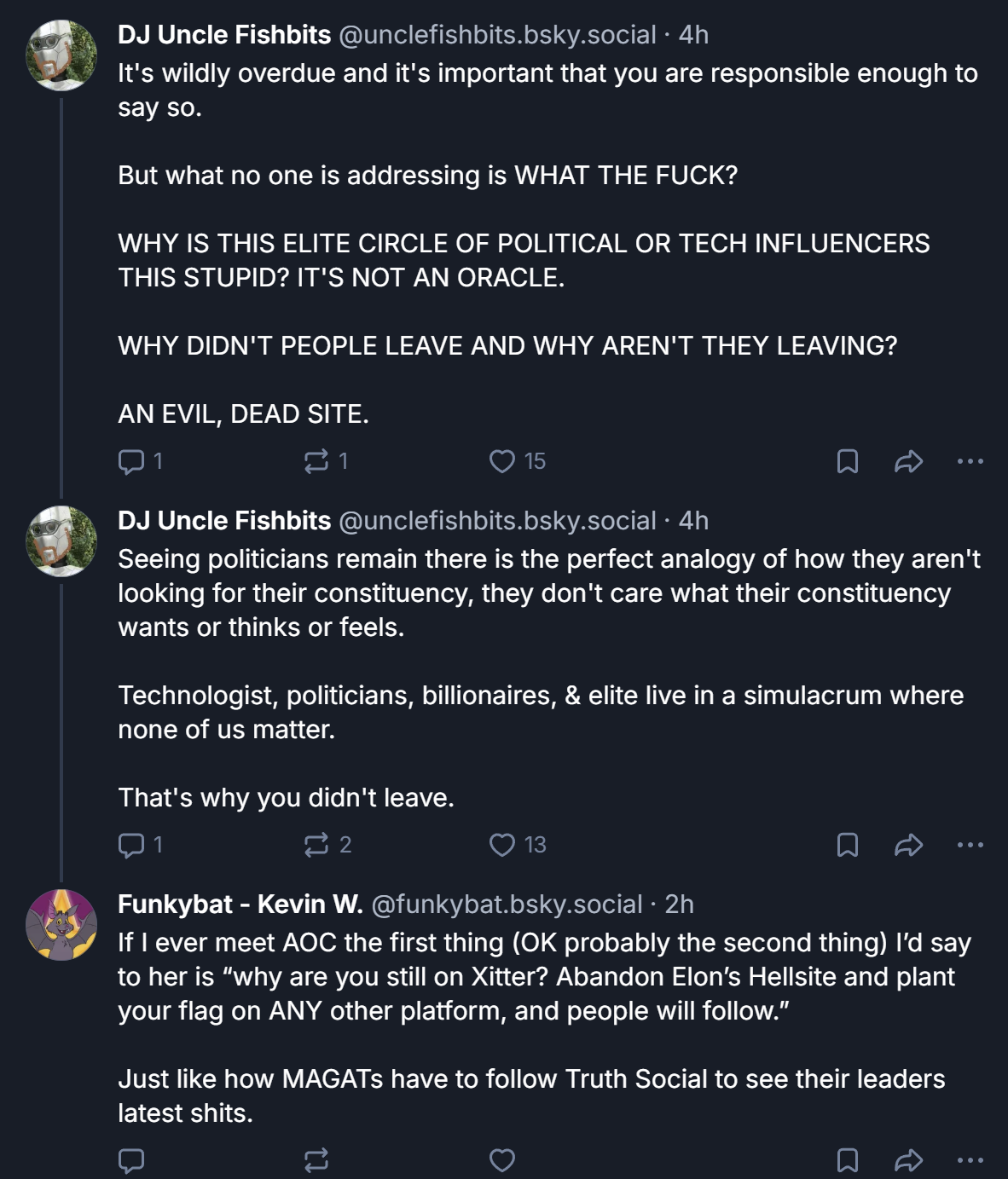Reply to the 'Seeing politicians remain' post
Screen dimensions: 1008x1179
coord(131,845)
